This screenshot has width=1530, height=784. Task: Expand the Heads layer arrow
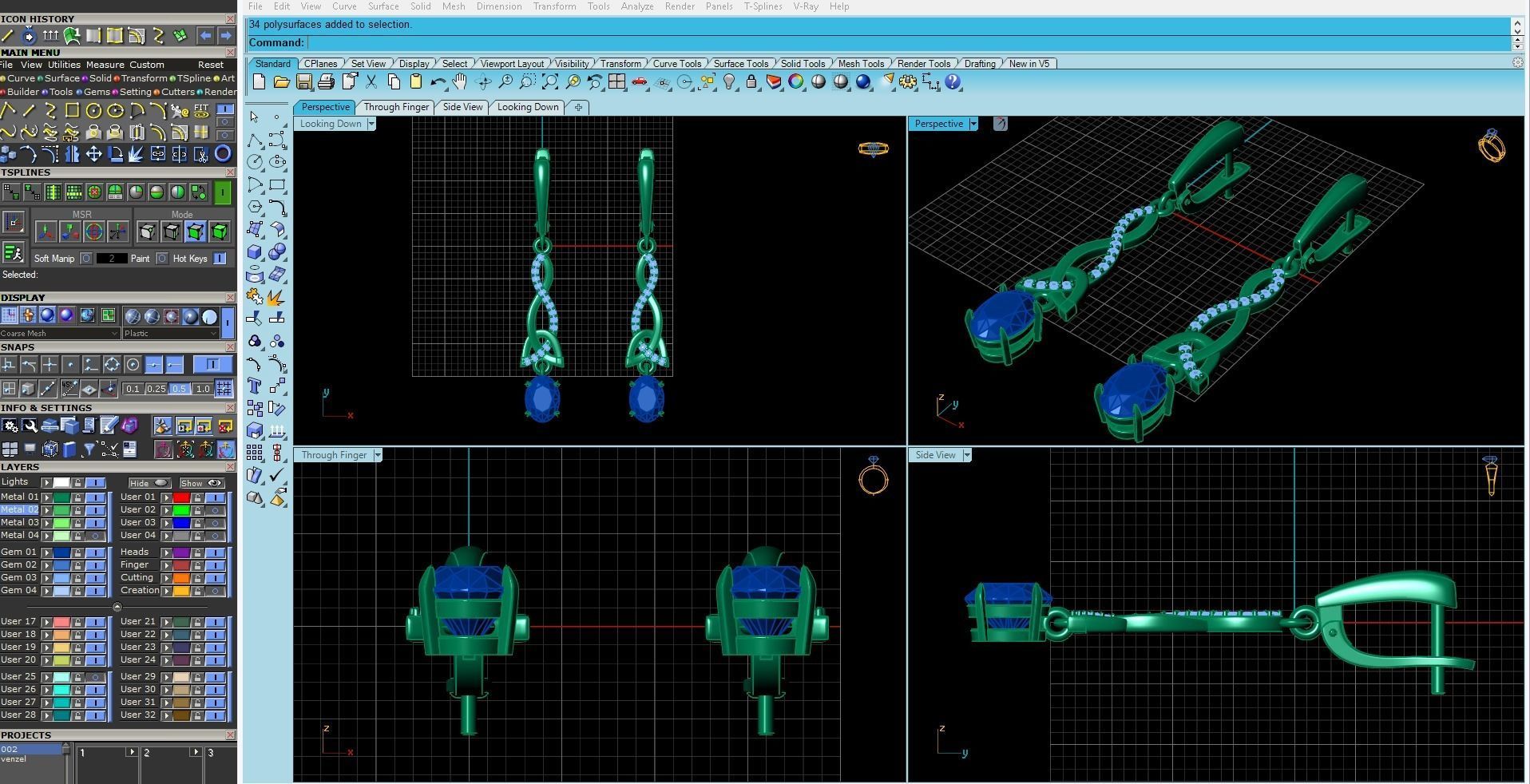[x=167, y=552]
